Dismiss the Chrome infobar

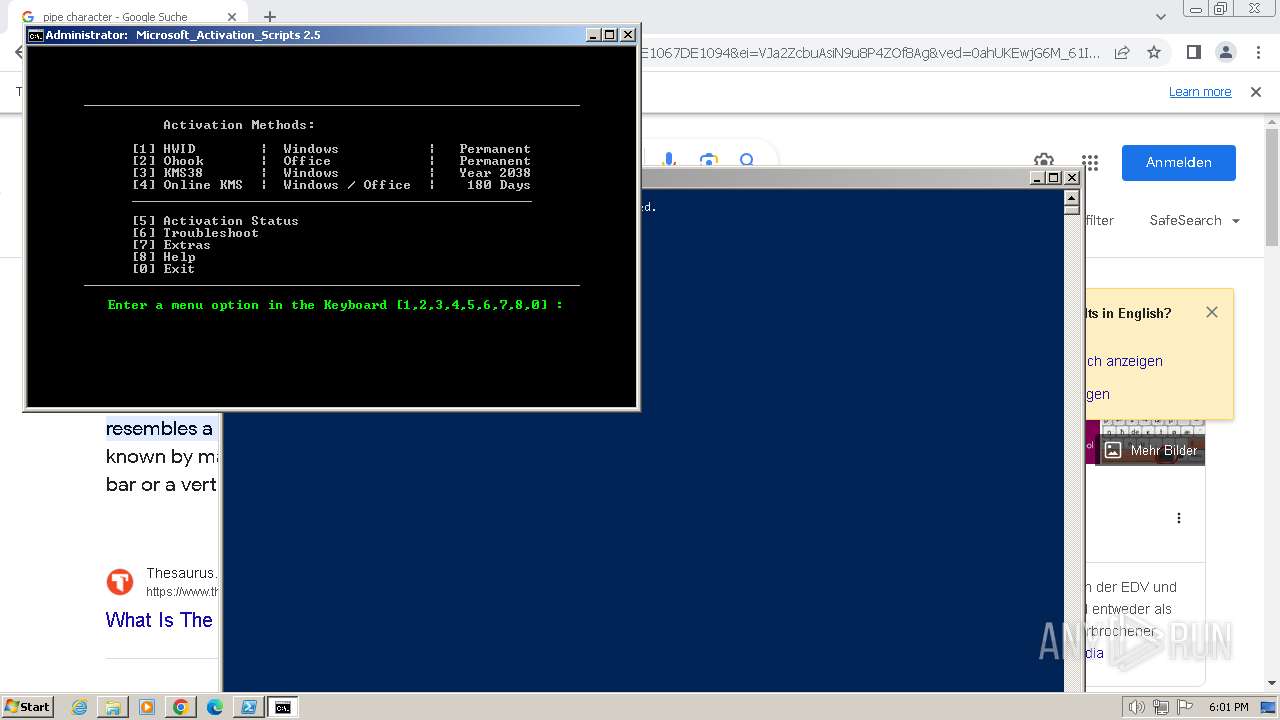tap(1256, 92)
